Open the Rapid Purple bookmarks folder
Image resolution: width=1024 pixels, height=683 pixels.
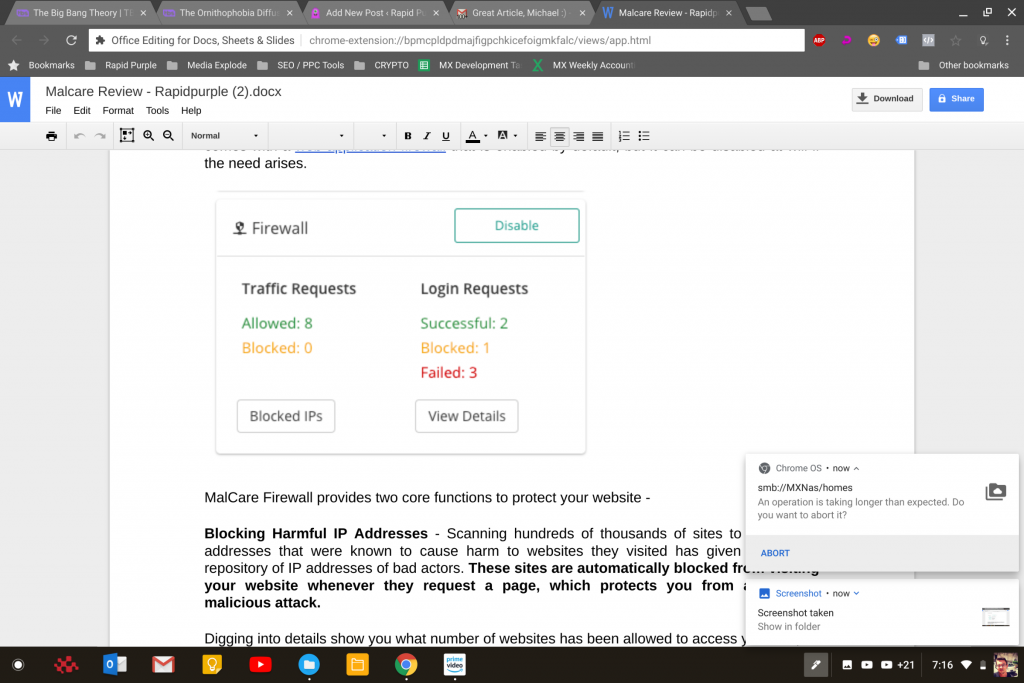click(121, 65)
